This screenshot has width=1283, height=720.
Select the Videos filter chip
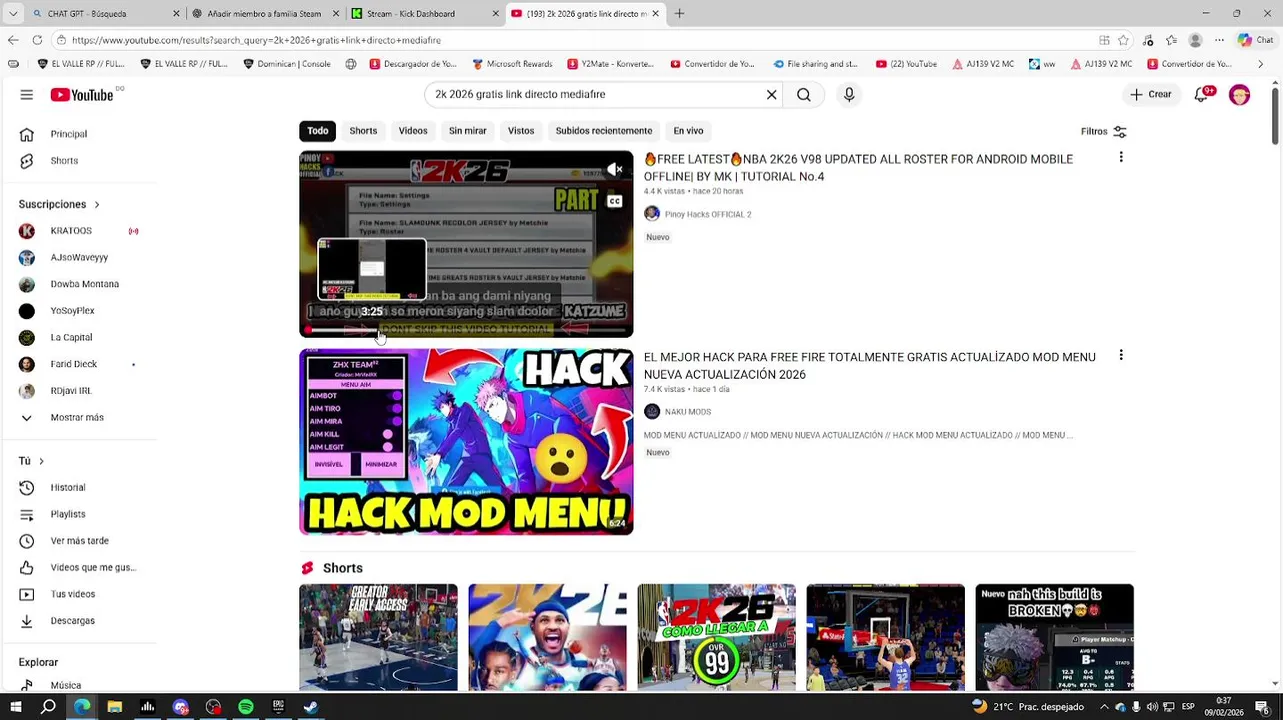tap(413, 131)
